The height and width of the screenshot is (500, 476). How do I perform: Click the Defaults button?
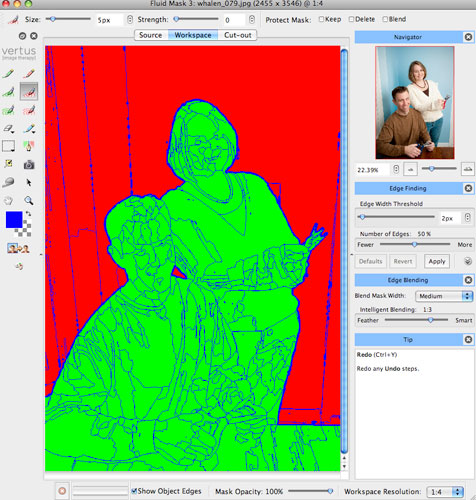(x=370, y=261)
